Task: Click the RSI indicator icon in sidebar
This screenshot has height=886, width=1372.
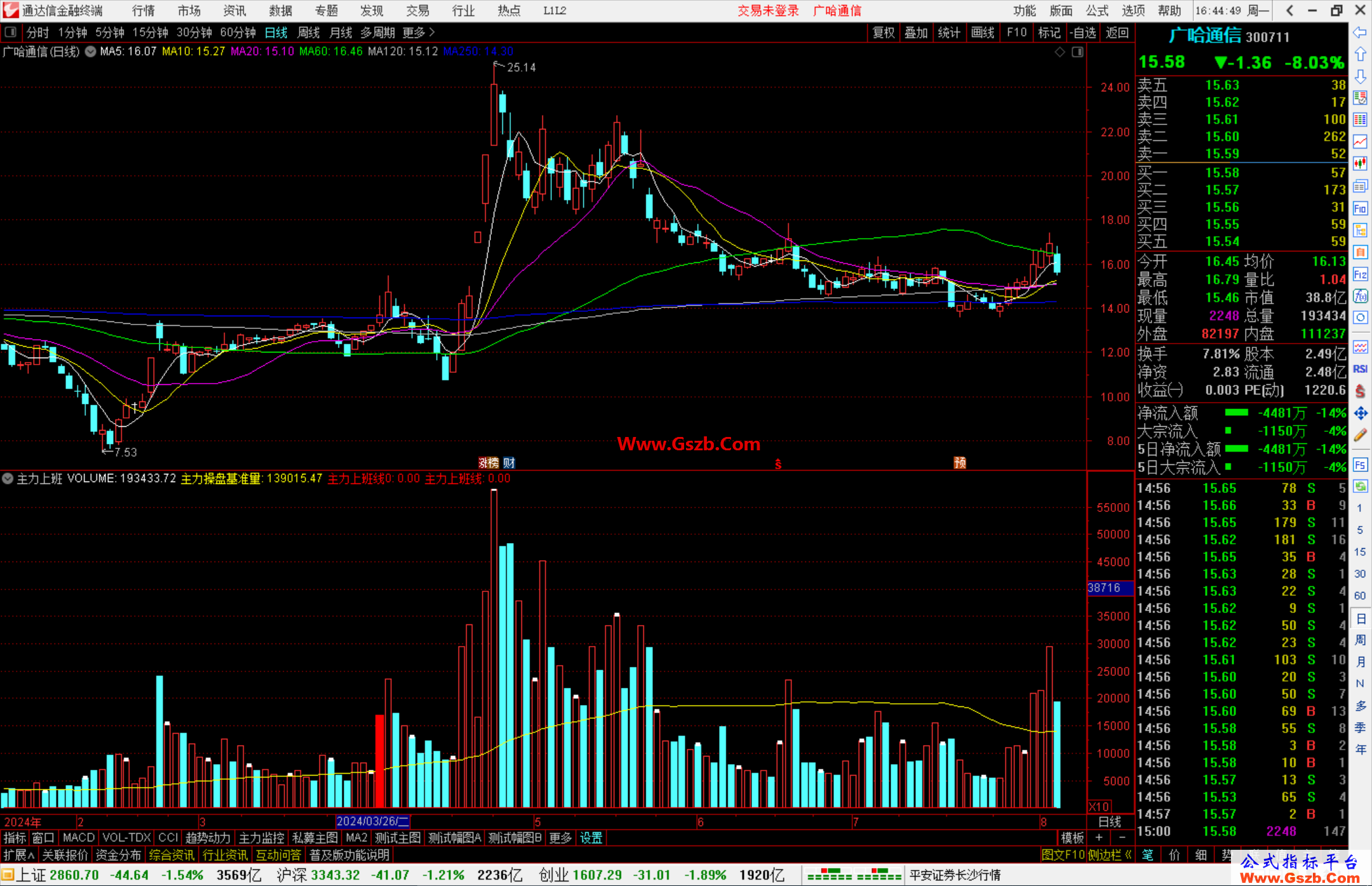Action: click(x=1360, y=369)
